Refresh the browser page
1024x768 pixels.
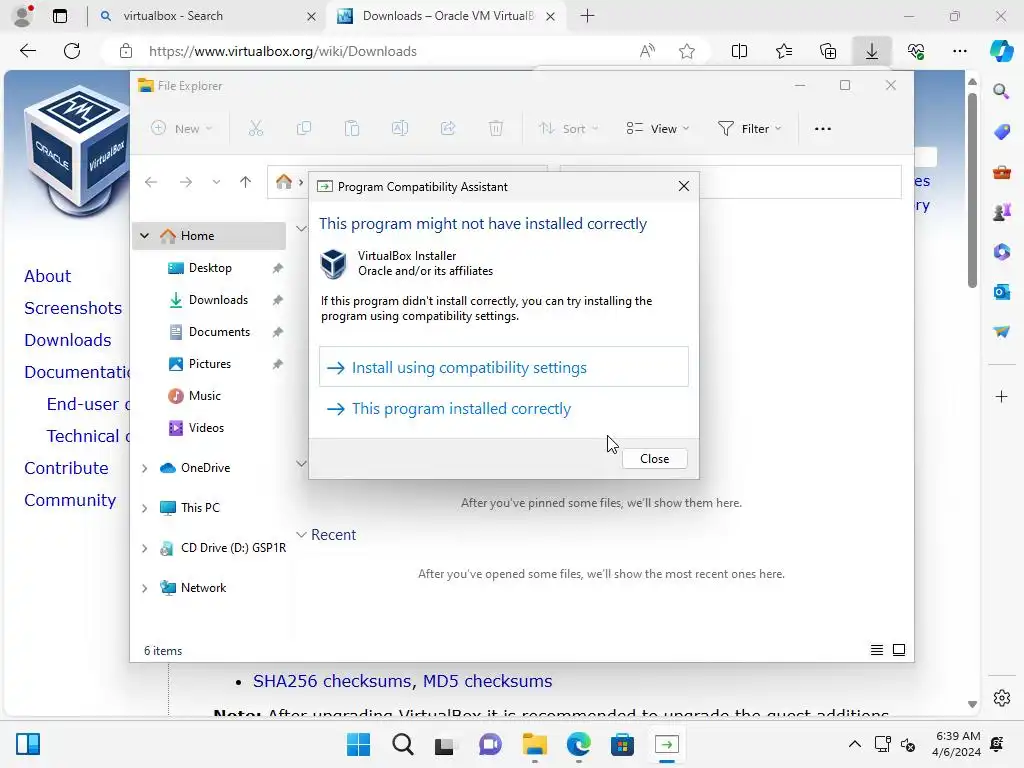72,51
